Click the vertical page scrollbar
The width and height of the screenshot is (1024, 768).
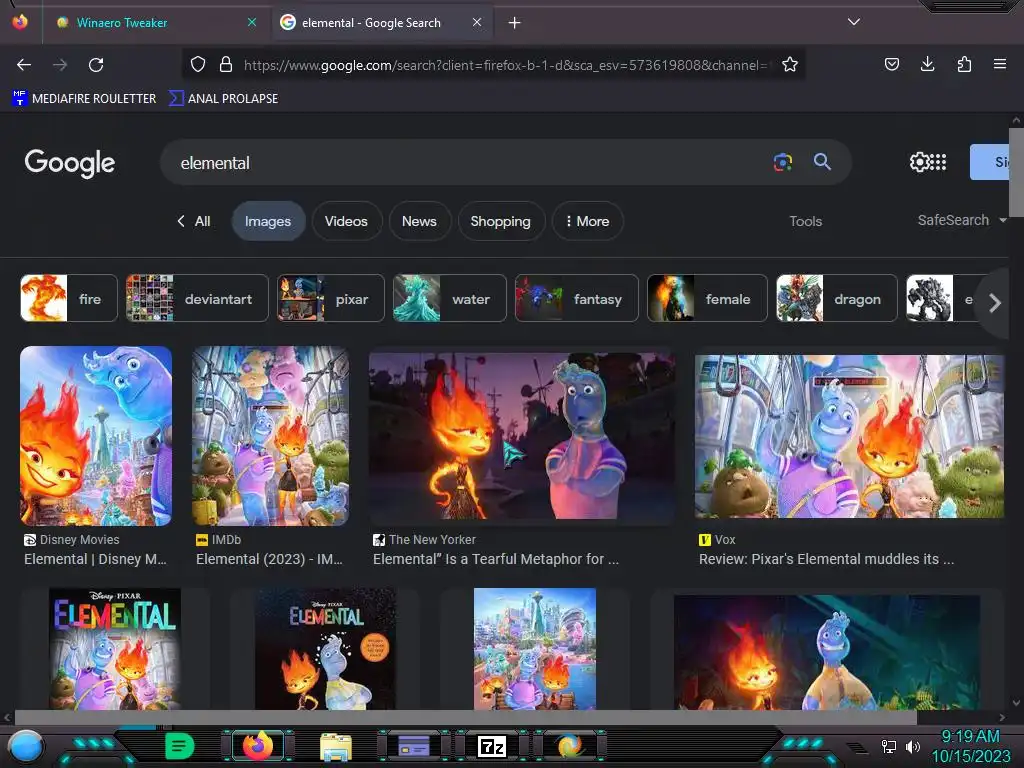(1016, 172)
